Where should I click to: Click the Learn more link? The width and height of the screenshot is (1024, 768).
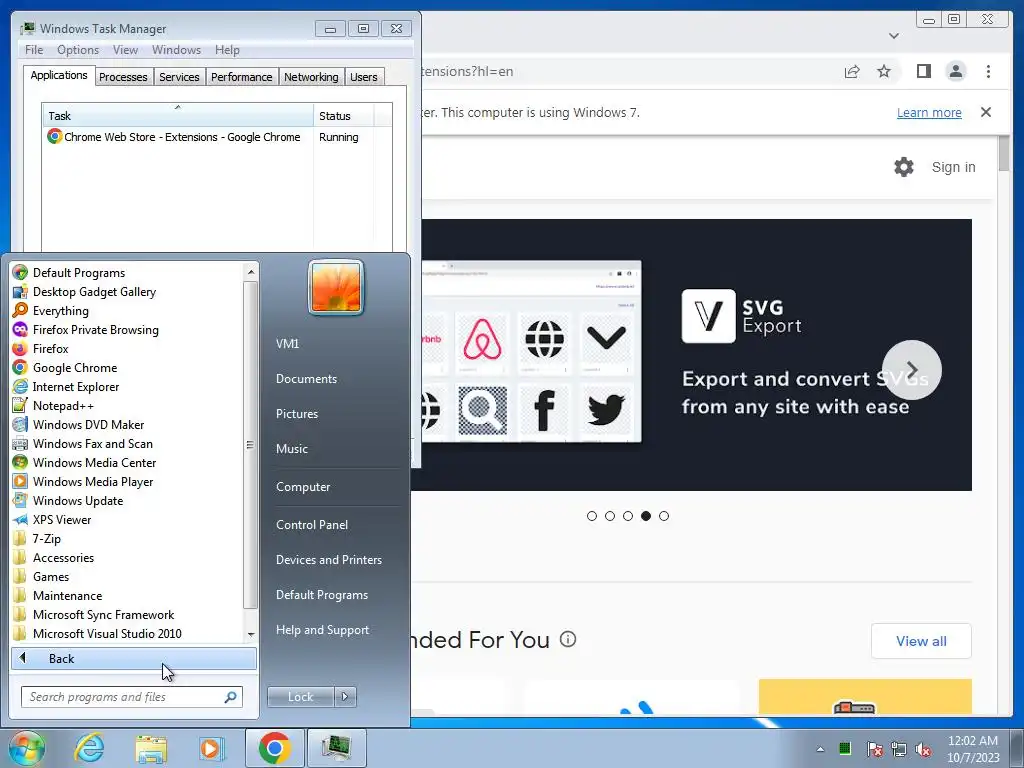tap(929, 112)
